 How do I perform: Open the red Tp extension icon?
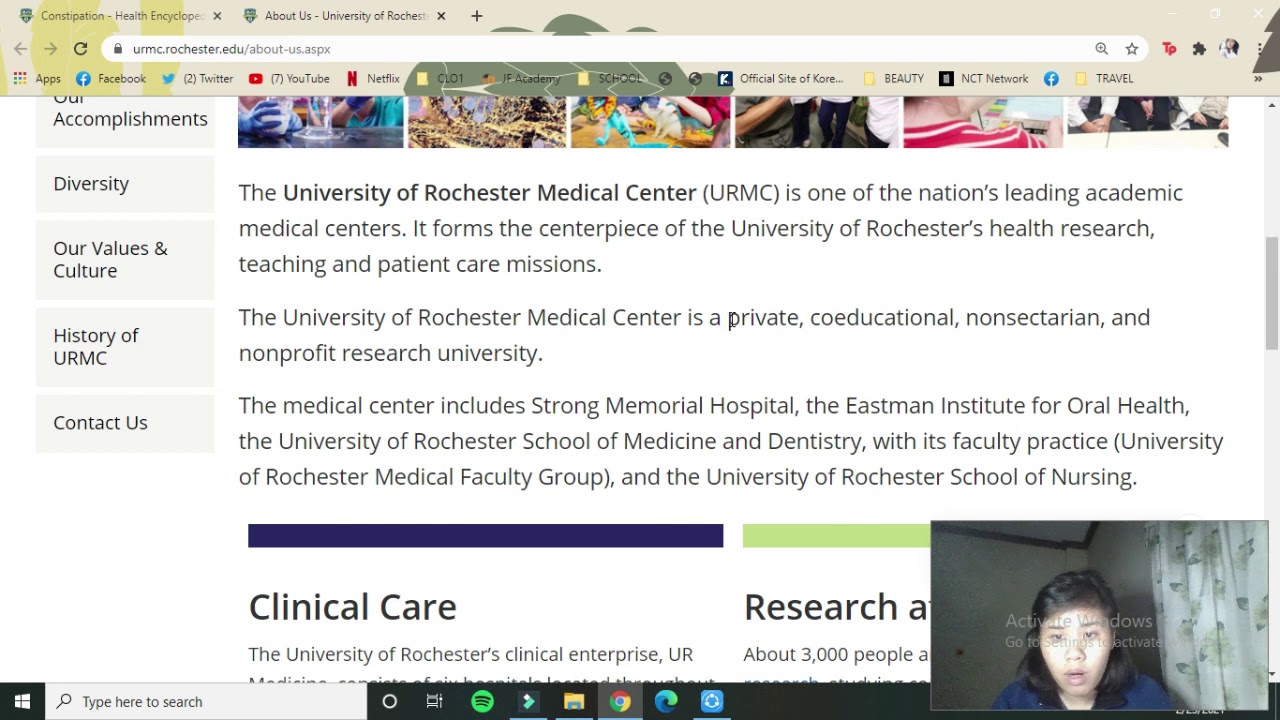tap(1169, 48)
